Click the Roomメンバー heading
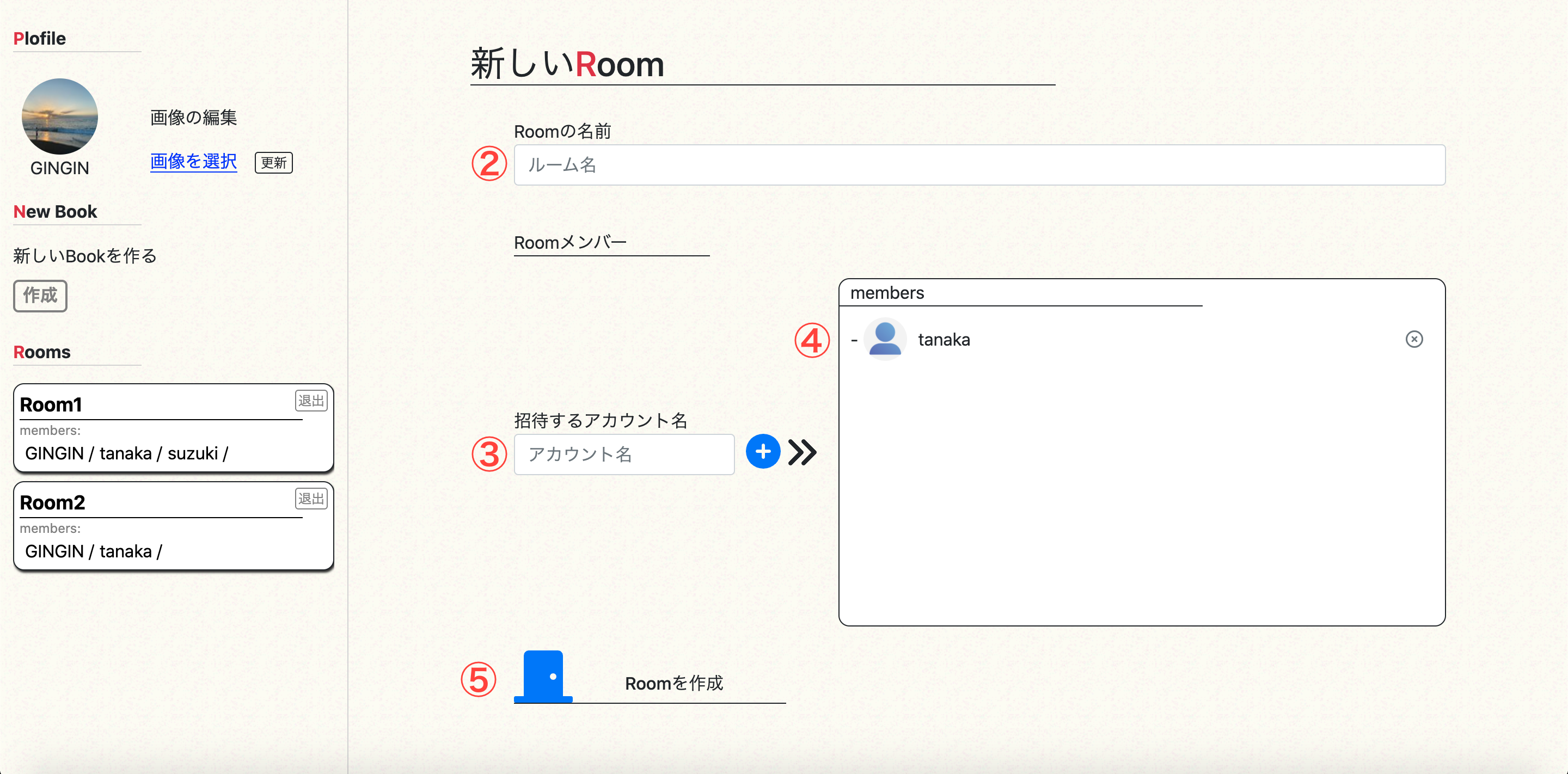The image size is (1568, 774). [571, 242]
